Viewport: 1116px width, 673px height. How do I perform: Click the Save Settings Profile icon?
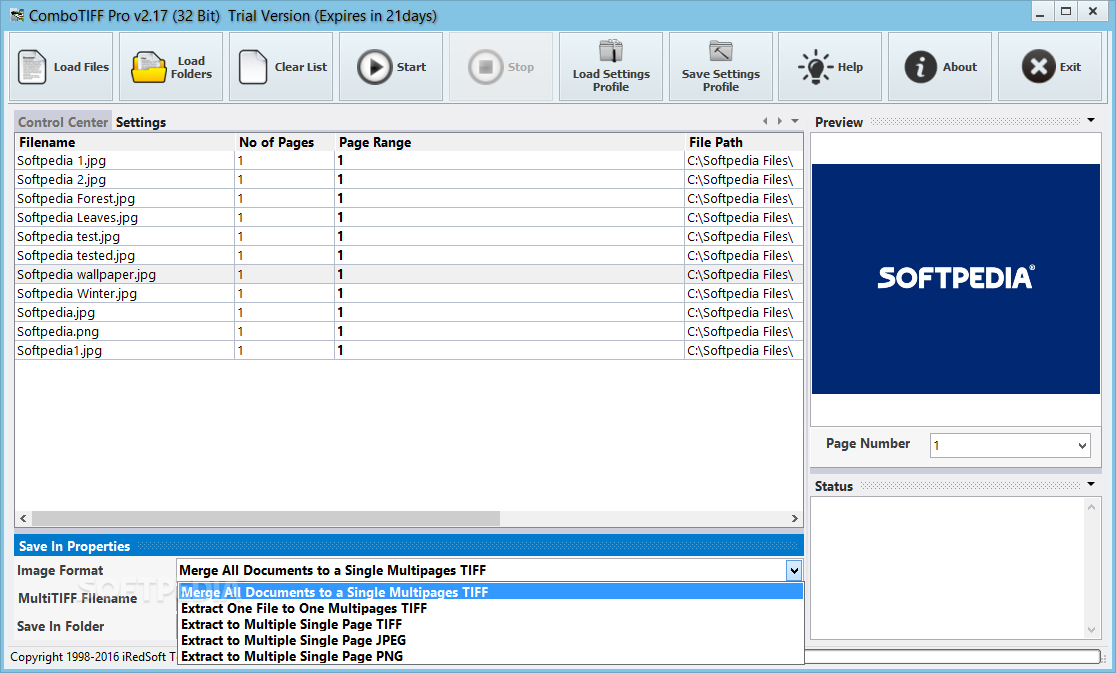[720, 52]
